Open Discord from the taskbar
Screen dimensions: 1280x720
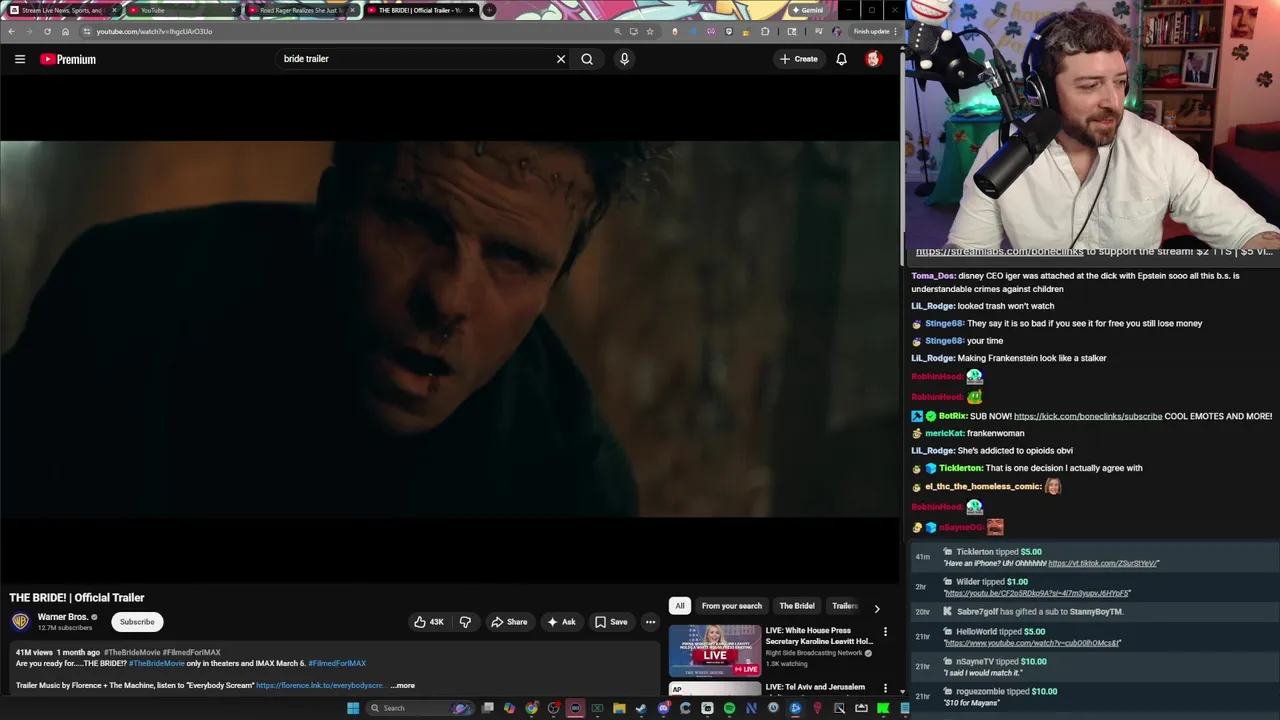click(x=664, y=708)
